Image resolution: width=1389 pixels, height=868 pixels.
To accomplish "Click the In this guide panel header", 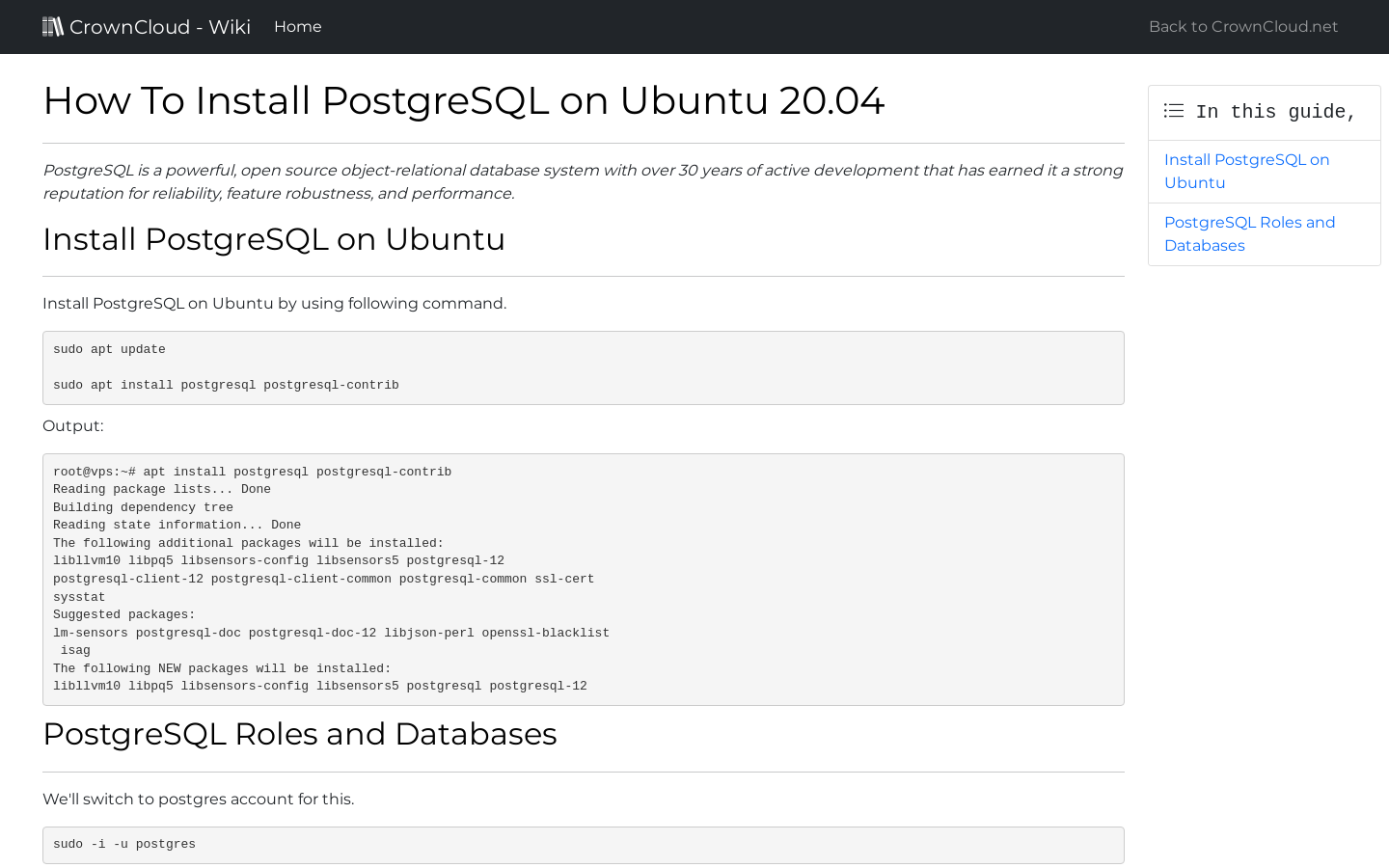I will tap(1265, 113).
